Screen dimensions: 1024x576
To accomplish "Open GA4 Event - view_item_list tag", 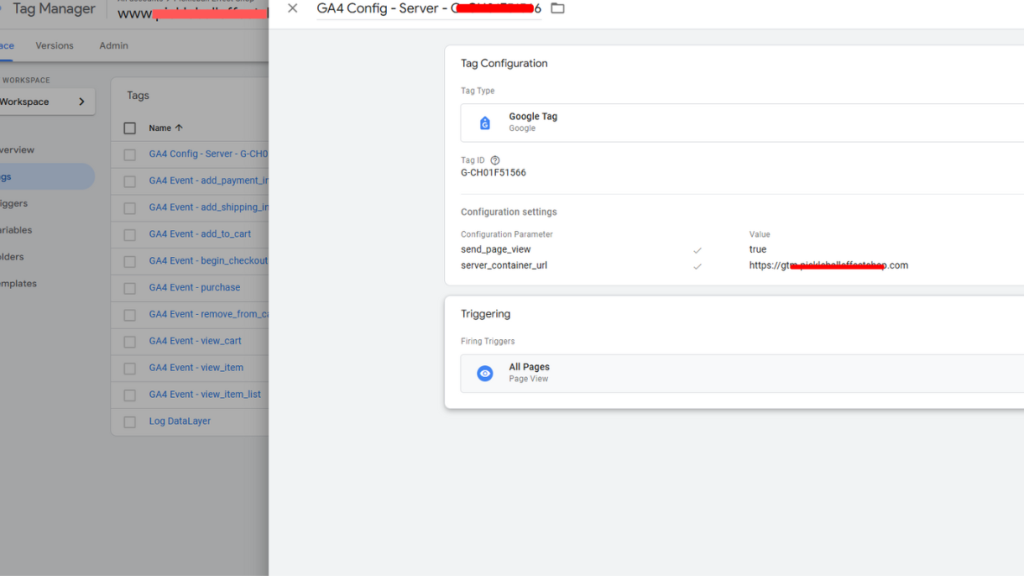I will coord(204,394).
